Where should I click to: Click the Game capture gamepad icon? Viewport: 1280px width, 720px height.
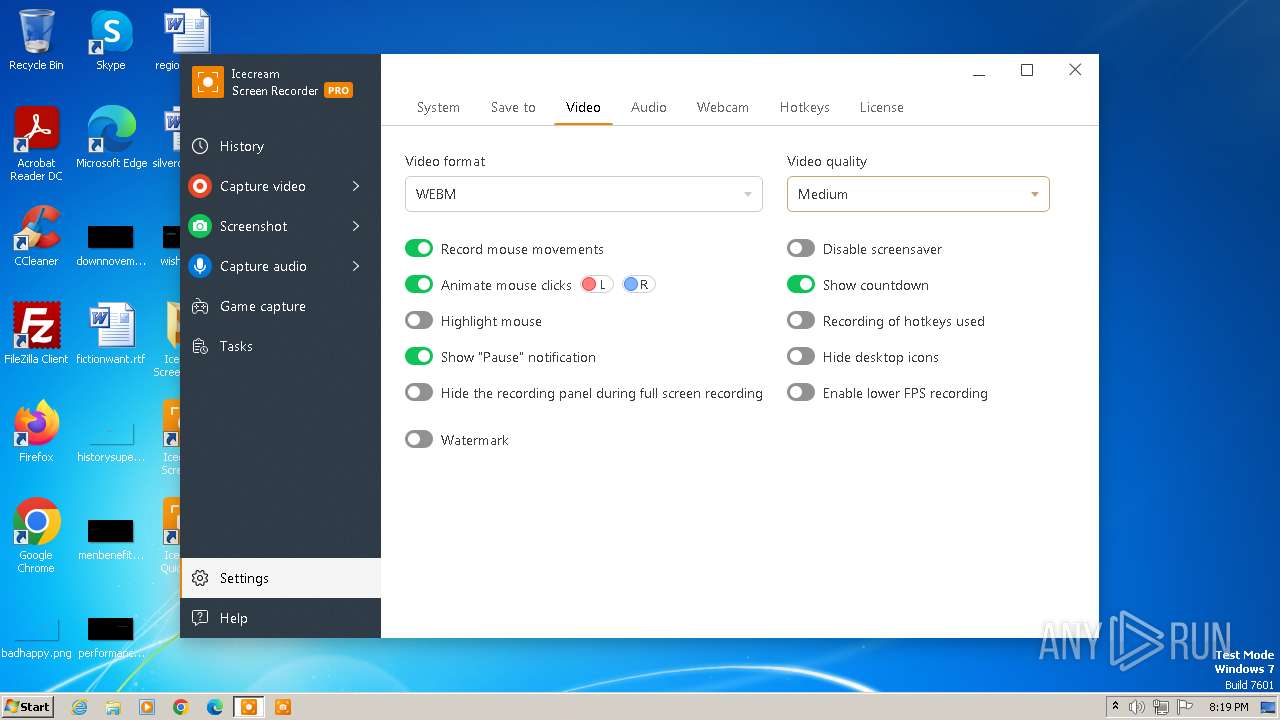(200, 306)
